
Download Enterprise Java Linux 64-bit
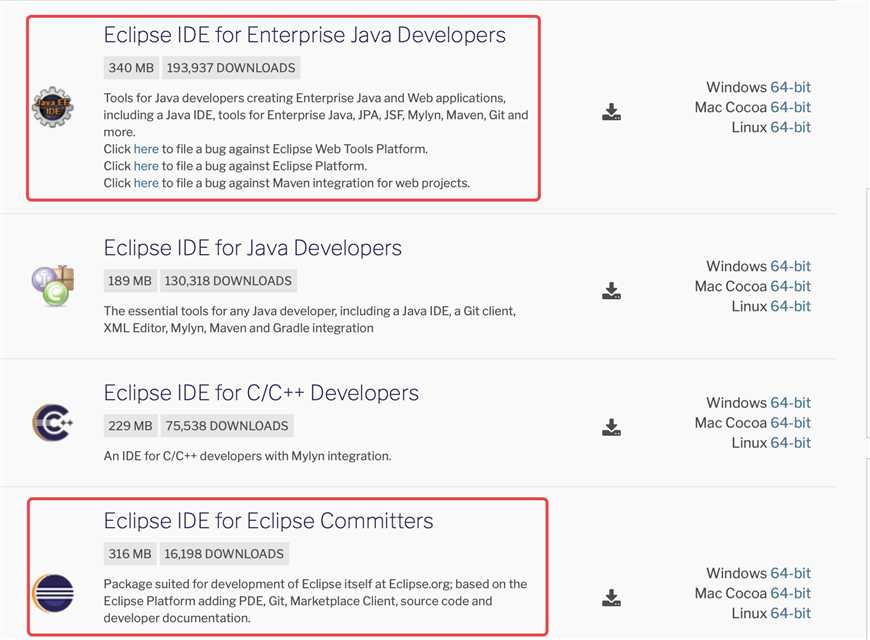pyautogui.click(x=790, y=127)
